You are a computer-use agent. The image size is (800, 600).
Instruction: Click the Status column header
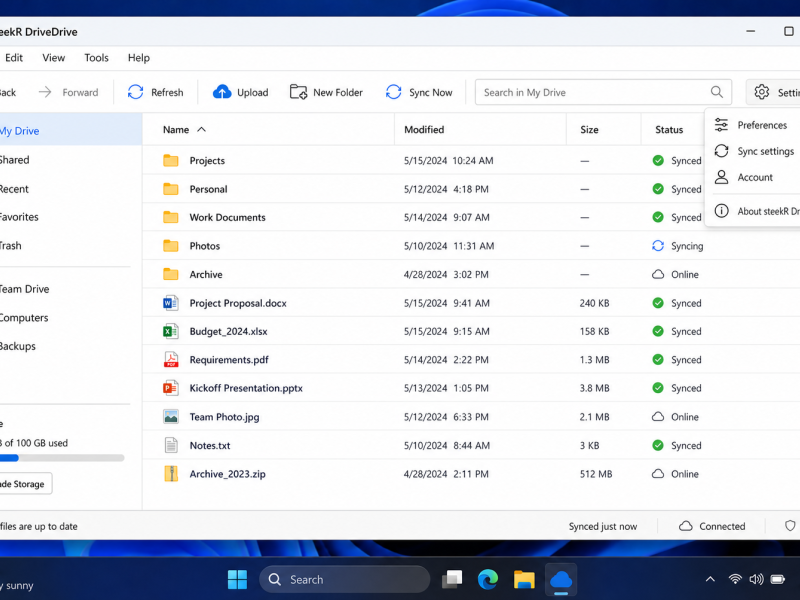[669, 130]
